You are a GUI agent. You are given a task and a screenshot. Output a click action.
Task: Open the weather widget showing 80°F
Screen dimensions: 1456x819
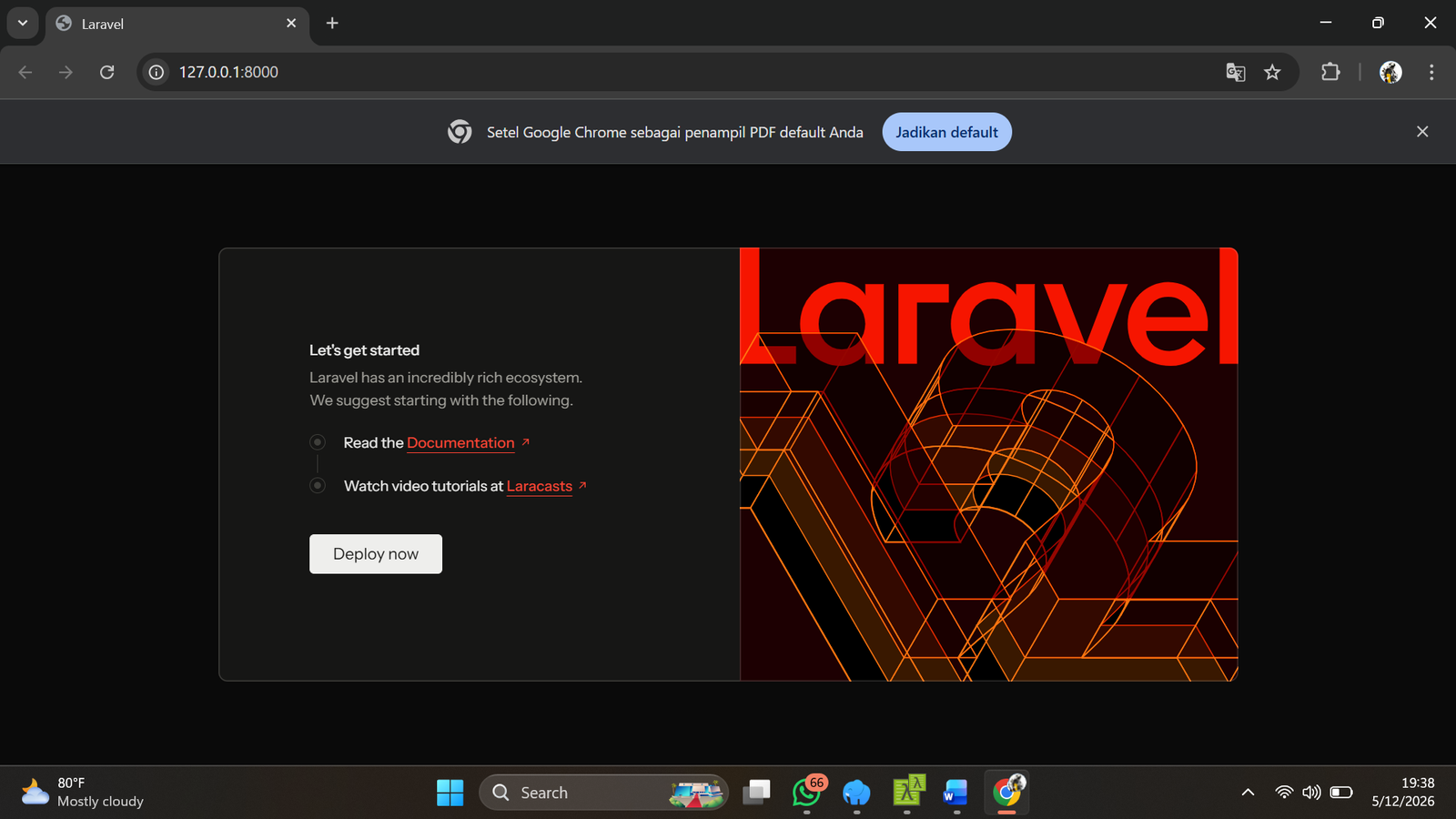pos(83,793)
